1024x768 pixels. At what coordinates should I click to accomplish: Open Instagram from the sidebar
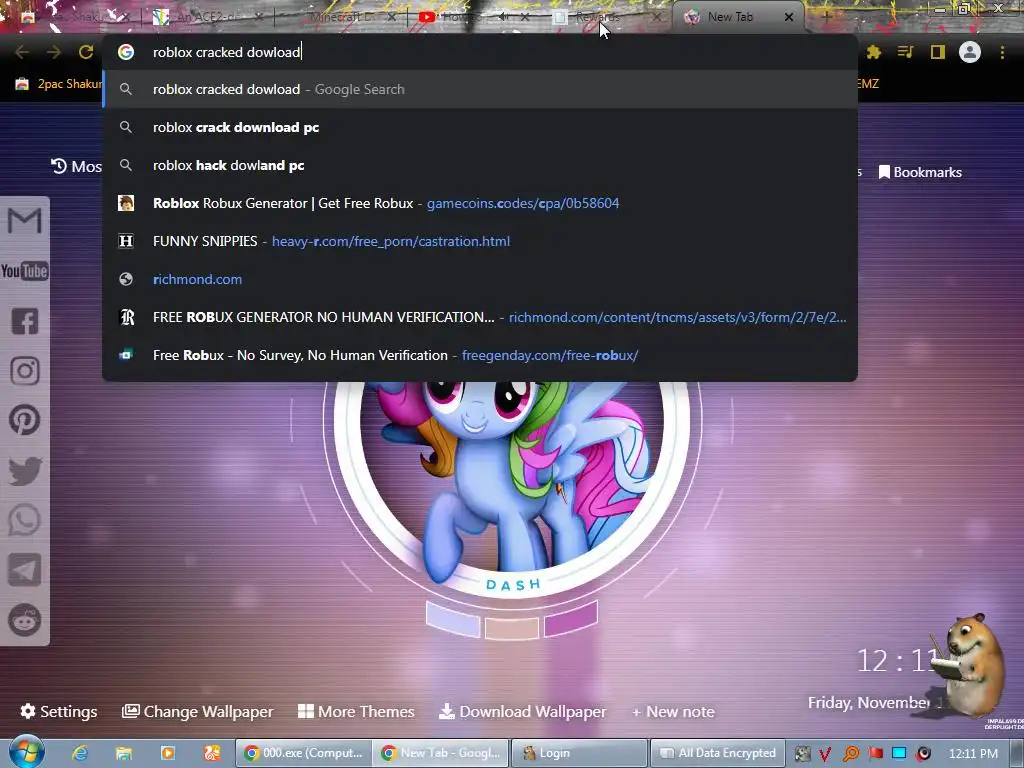click(25, 371)
